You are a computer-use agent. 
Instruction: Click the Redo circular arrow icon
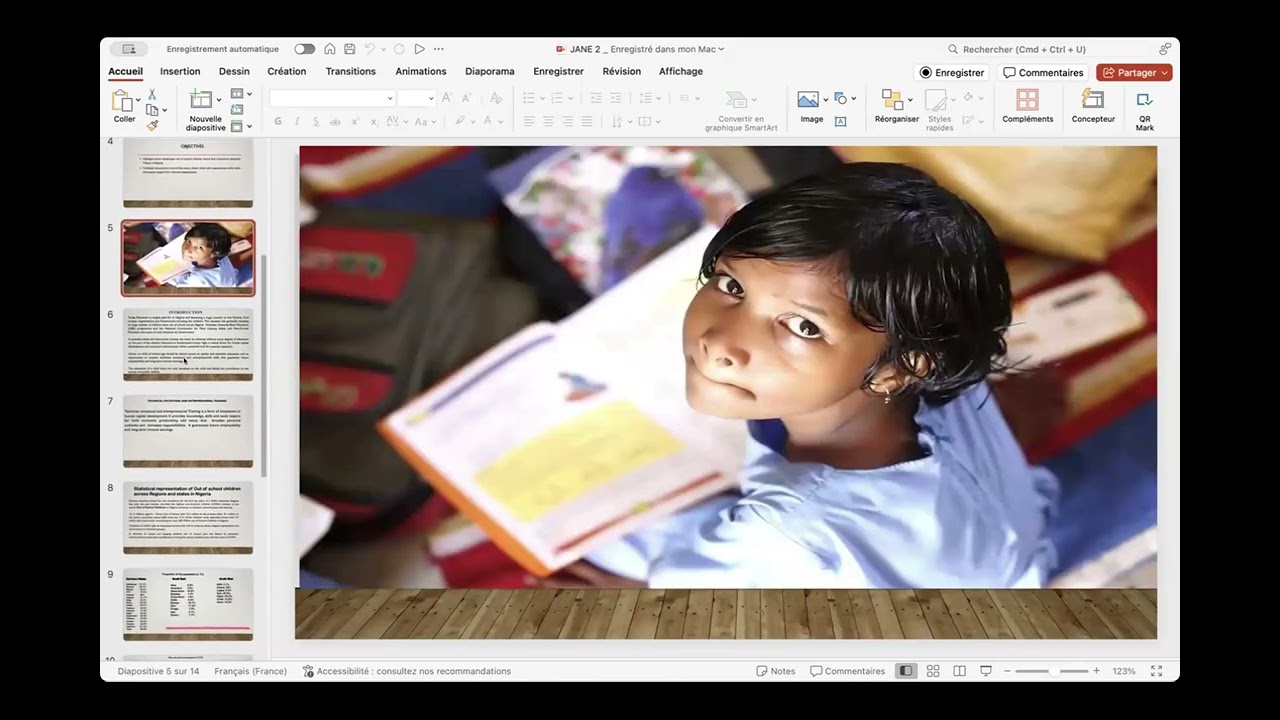pos(399,49)
